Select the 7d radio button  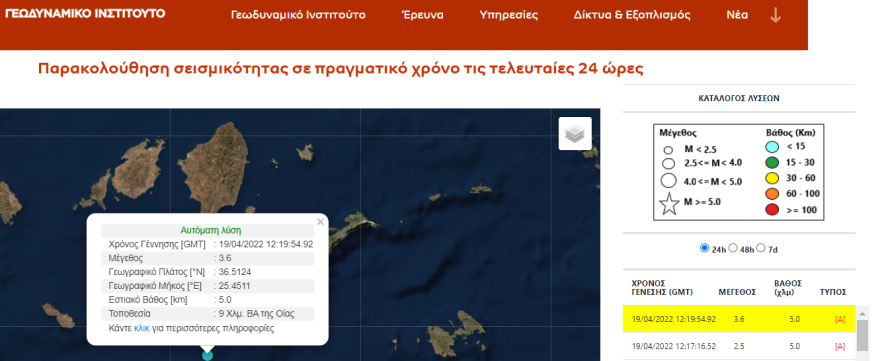pyautogui.click(x=761, y=248)
